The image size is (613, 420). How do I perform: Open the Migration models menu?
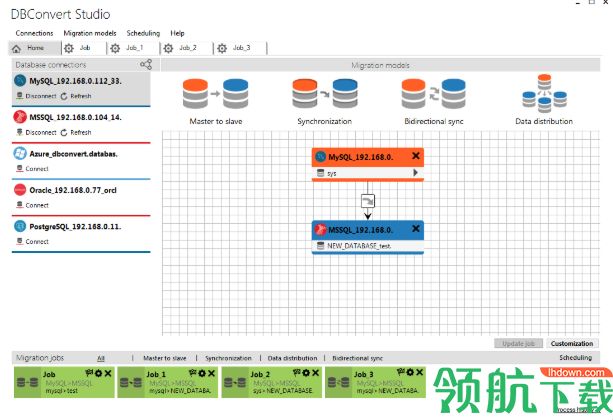(90, 33)
